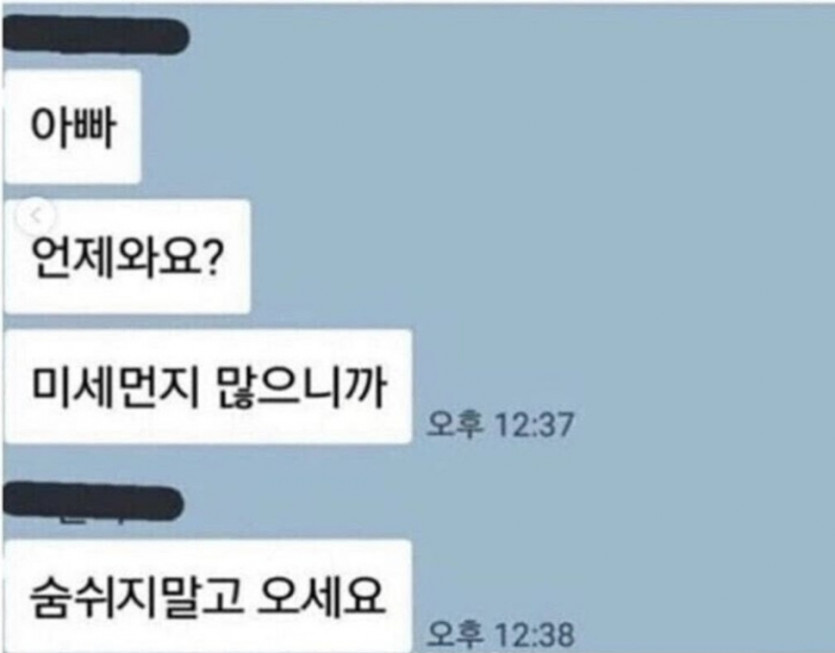
Task: Select the "아빠" message bubble
Action: (72, 127)
